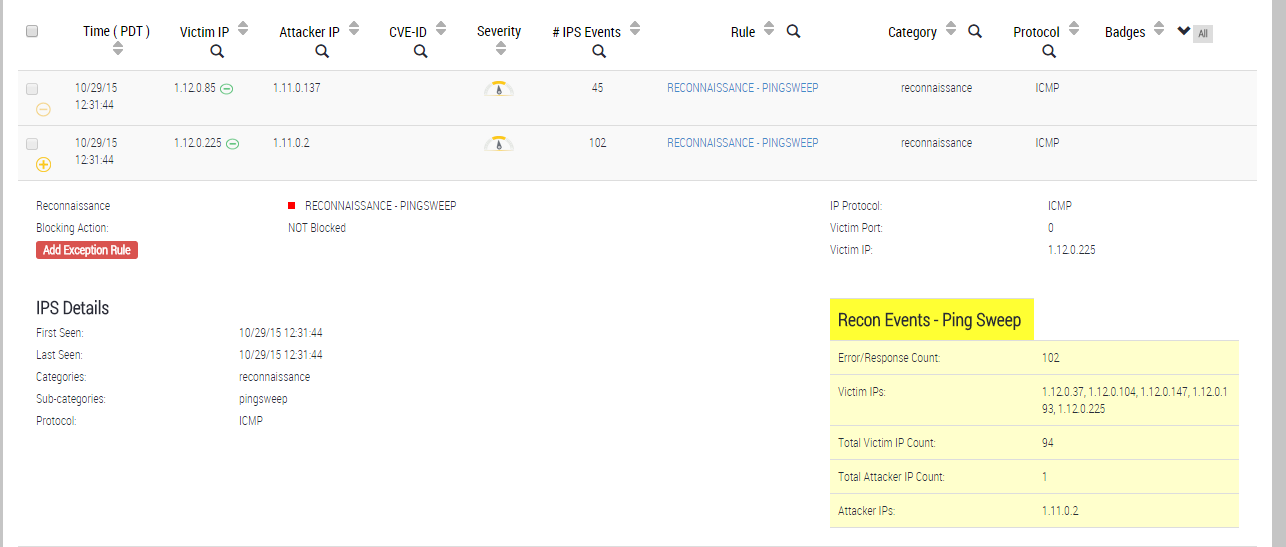Click Attacker IPs value 1.11.0.2 in Recon panel
1286x547 pixels.
click(1060, 510)
